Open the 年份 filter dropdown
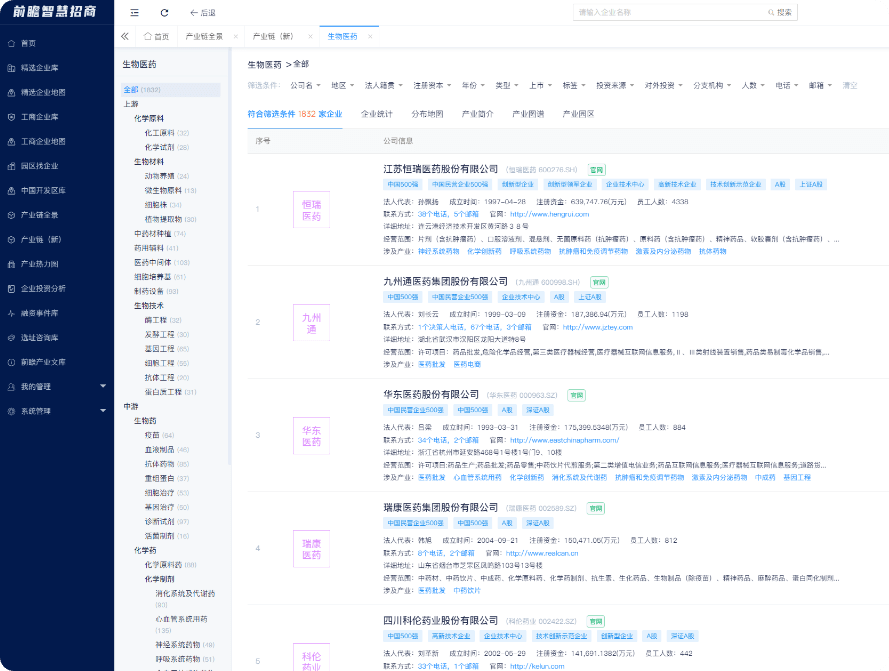 [x=473, y=86]
